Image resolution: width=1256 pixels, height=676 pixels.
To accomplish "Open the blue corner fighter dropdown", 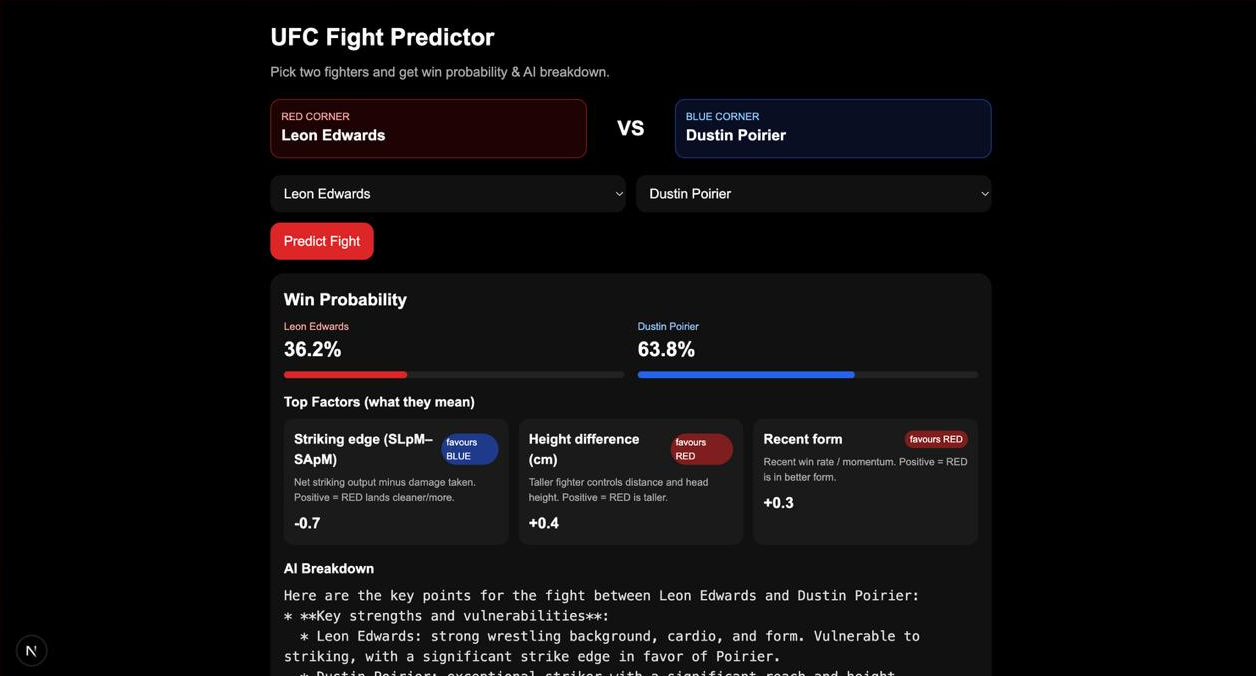I will (812, 193).
